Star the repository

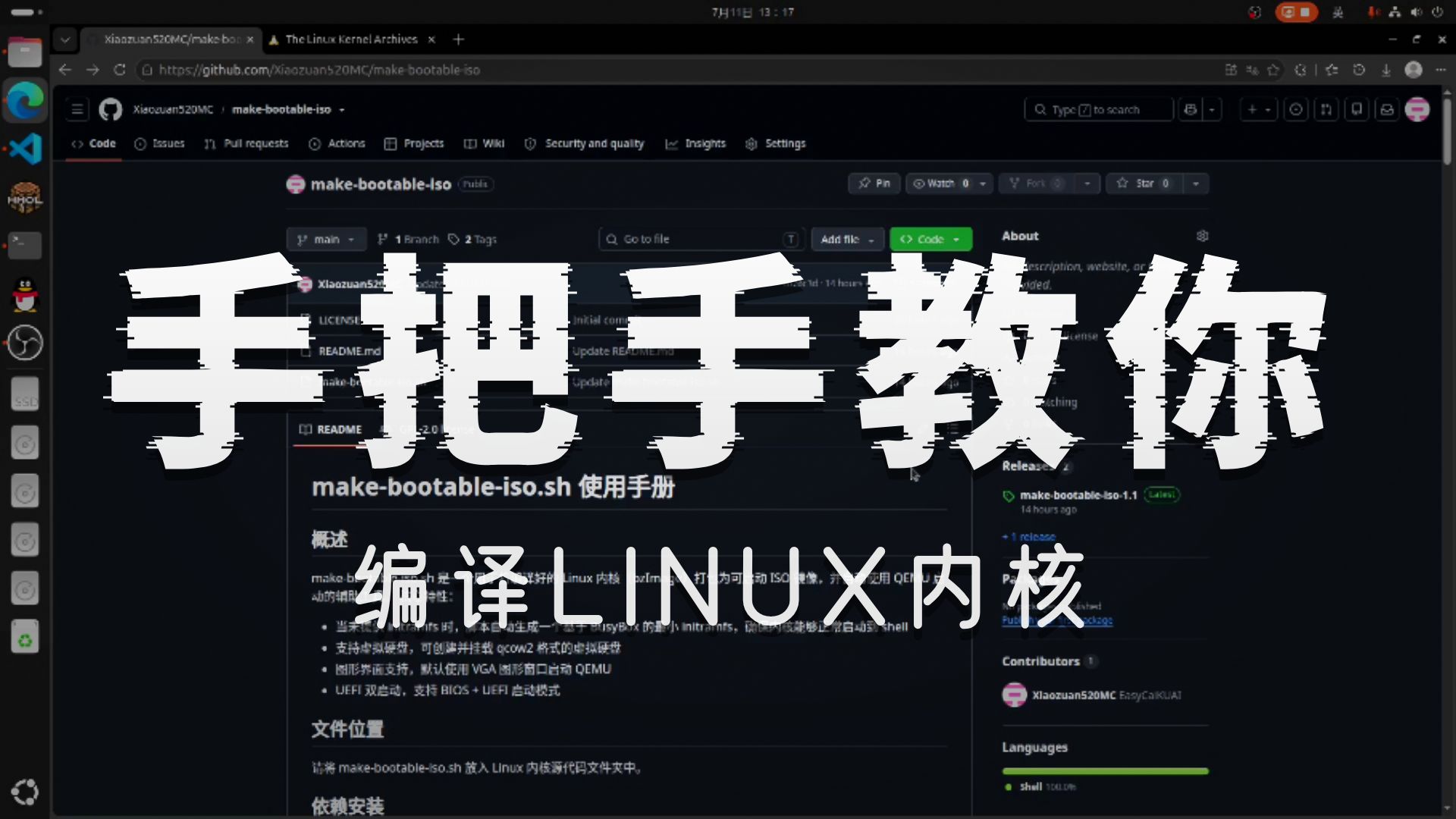1144,184
